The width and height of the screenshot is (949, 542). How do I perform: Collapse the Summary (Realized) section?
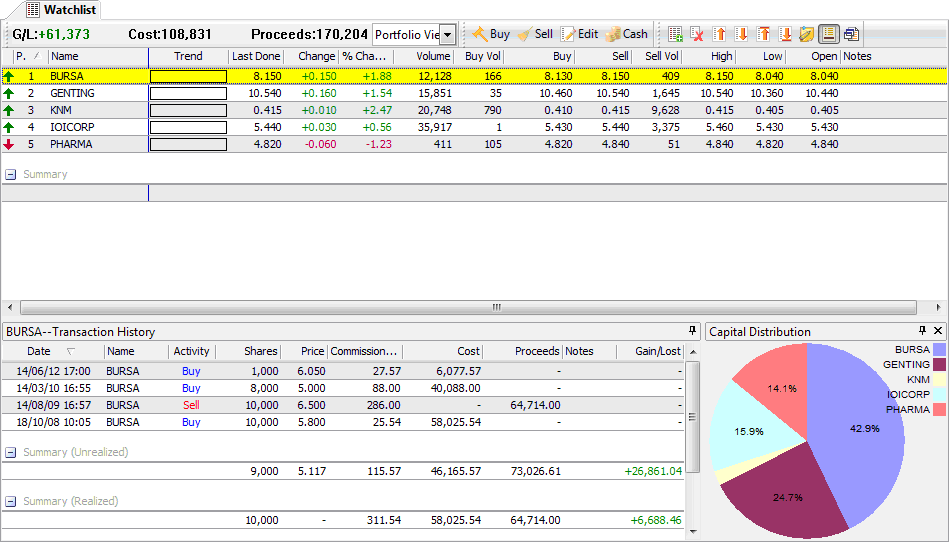(x=10, y=501)
